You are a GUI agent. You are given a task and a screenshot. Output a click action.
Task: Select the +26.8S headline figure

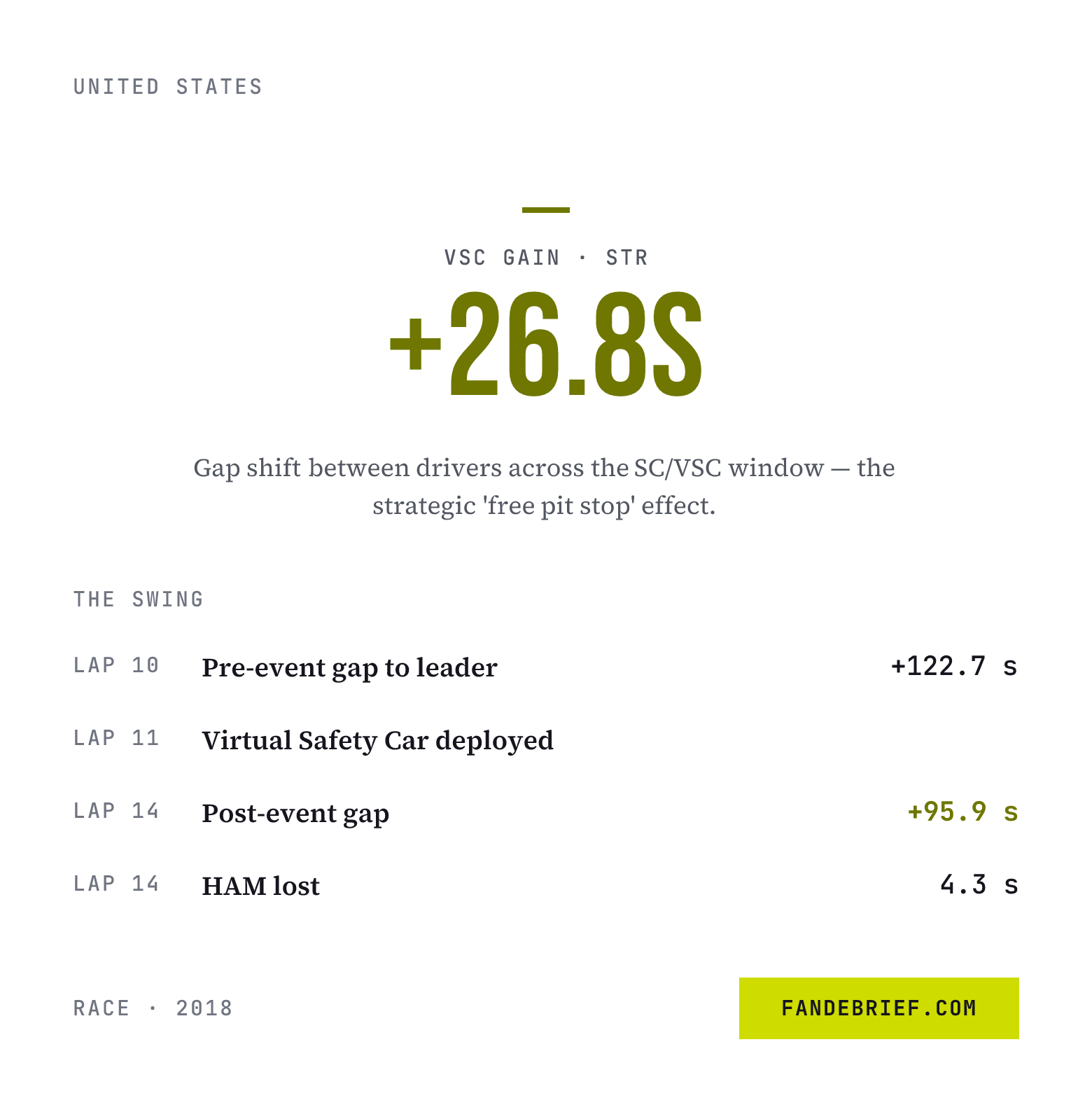[546, 345]
